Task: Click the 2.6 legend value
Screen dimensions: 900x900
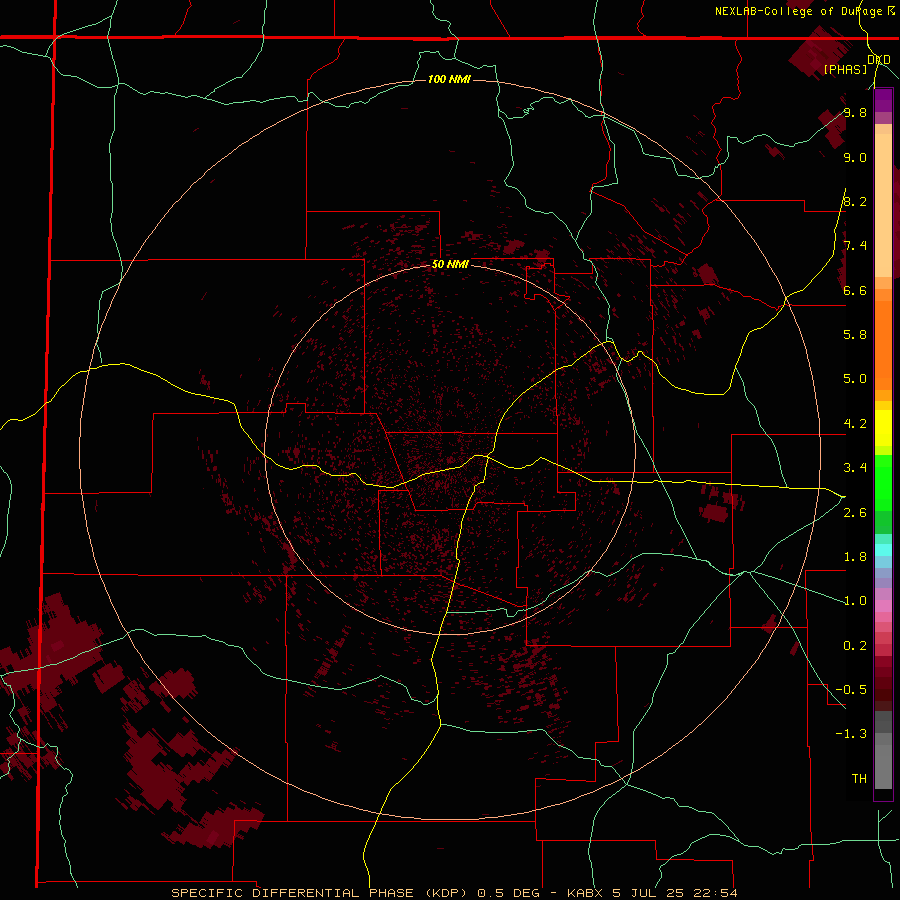Action: coord(855,513)
